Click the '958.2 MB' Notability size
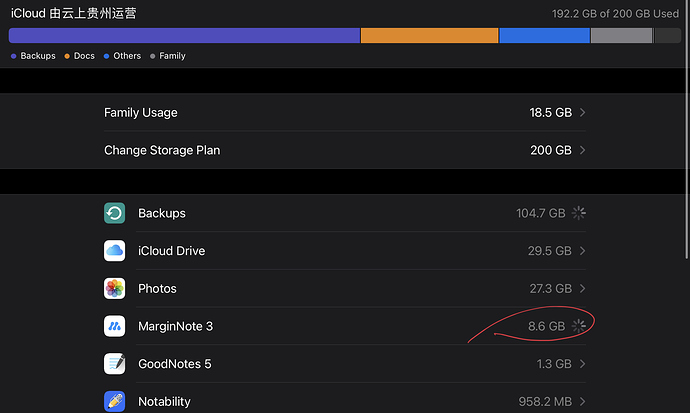This screenshot has height=413, width=690. click(545, 402)
